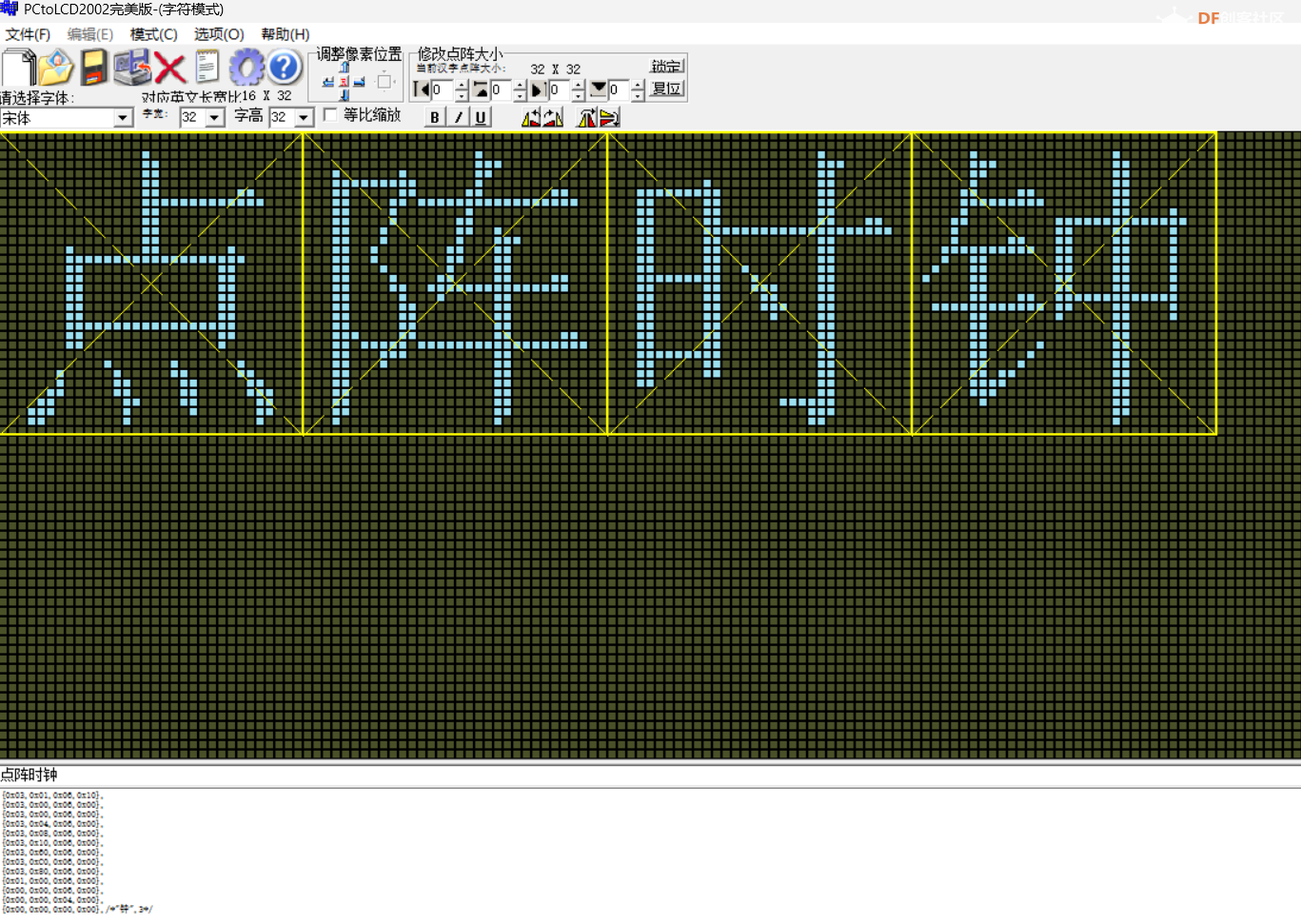Toggle bold with the B button

pyautogui.click(x=435, y=117)
